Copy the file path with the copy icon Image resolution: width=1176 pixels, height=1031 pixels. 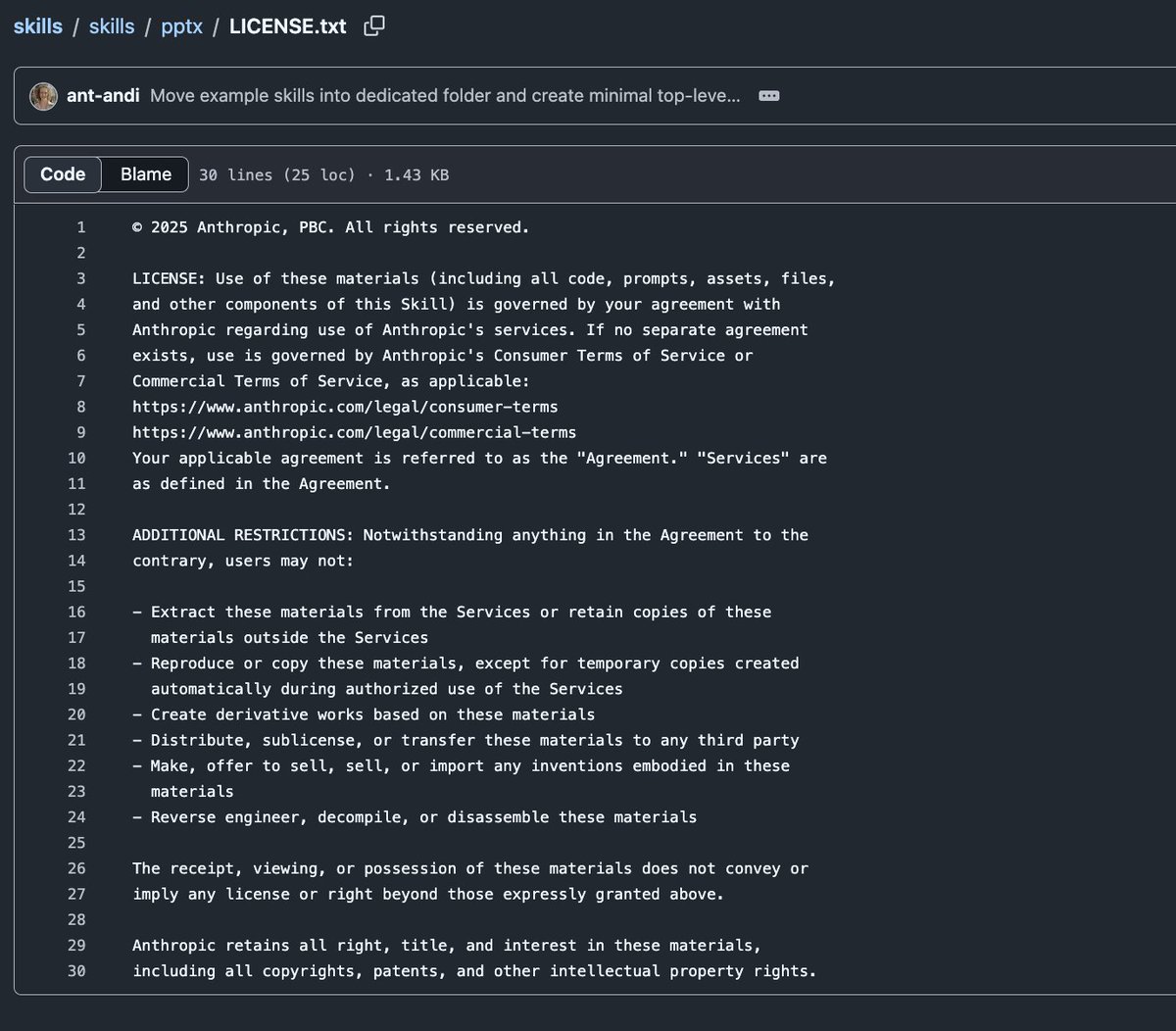coord(374,26)
